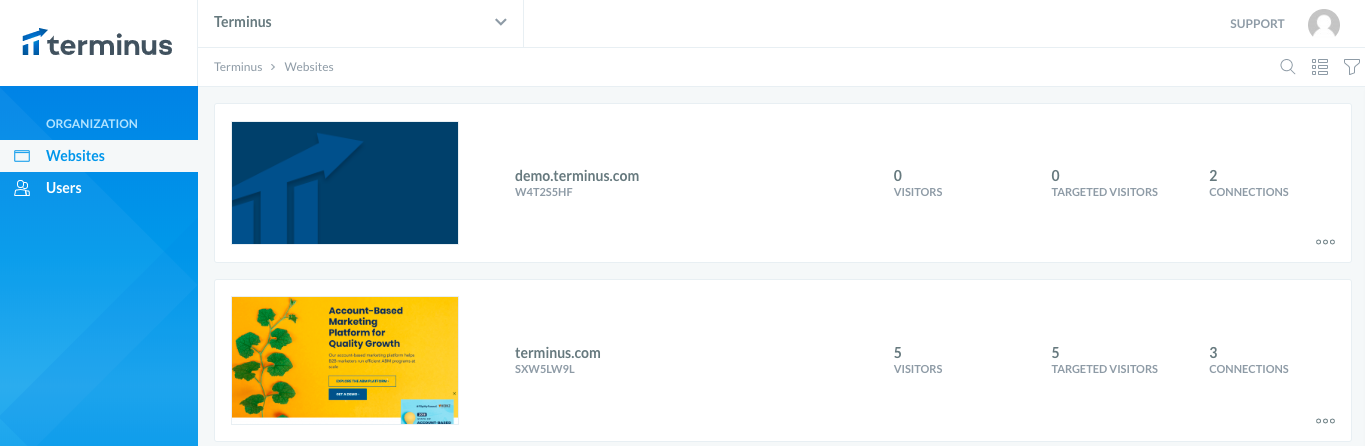
Task: Click the Websites breadcrumb
Action: point(309,67)
